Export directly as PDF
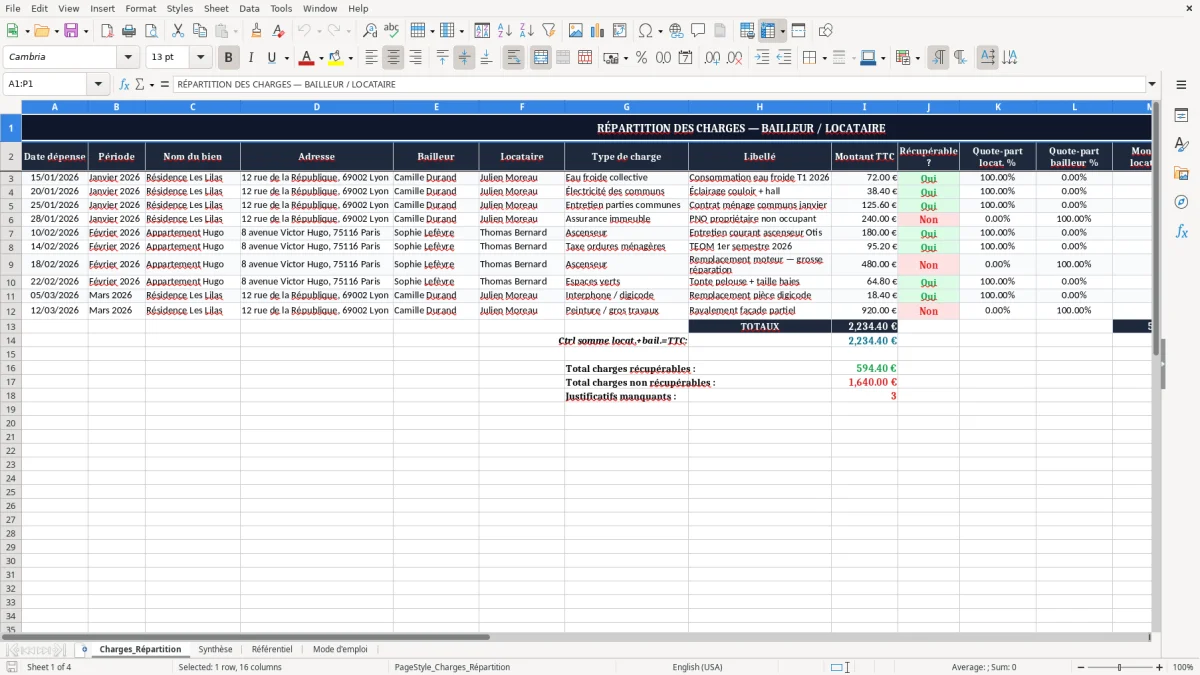 pos(107,31)
